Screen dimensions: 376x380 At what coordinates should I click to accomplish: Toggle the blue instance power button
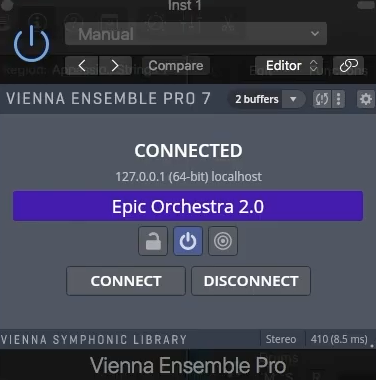[x=188, y=241]
